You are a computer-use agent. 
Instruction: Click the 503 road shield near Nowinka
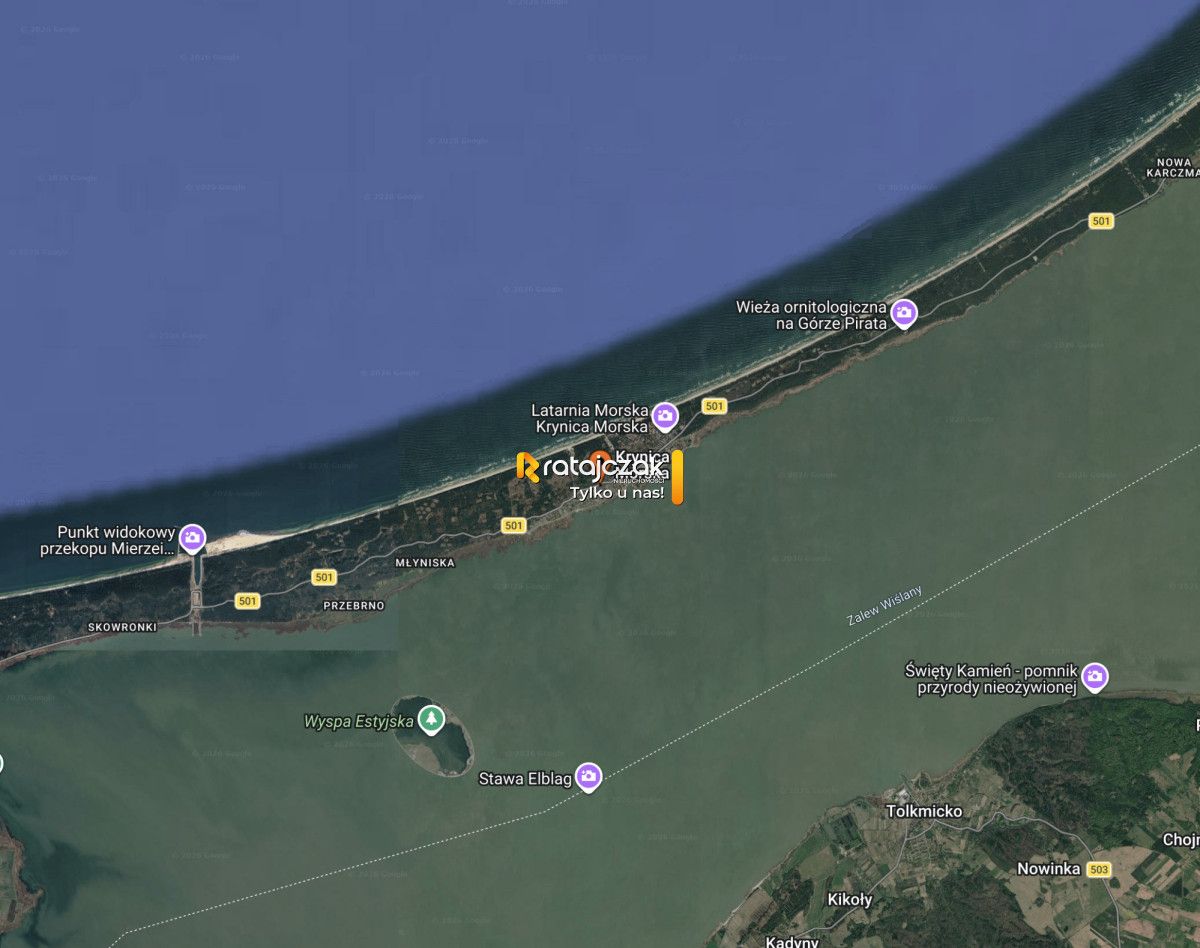pos(1099,869)
